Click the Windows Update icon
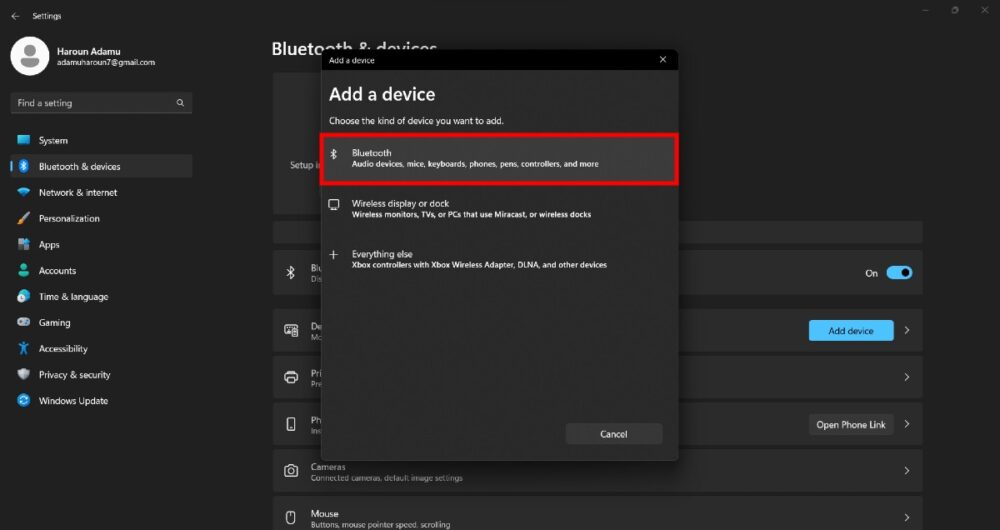The width and height of the screenshot is (1000, 530). point(23,401)
